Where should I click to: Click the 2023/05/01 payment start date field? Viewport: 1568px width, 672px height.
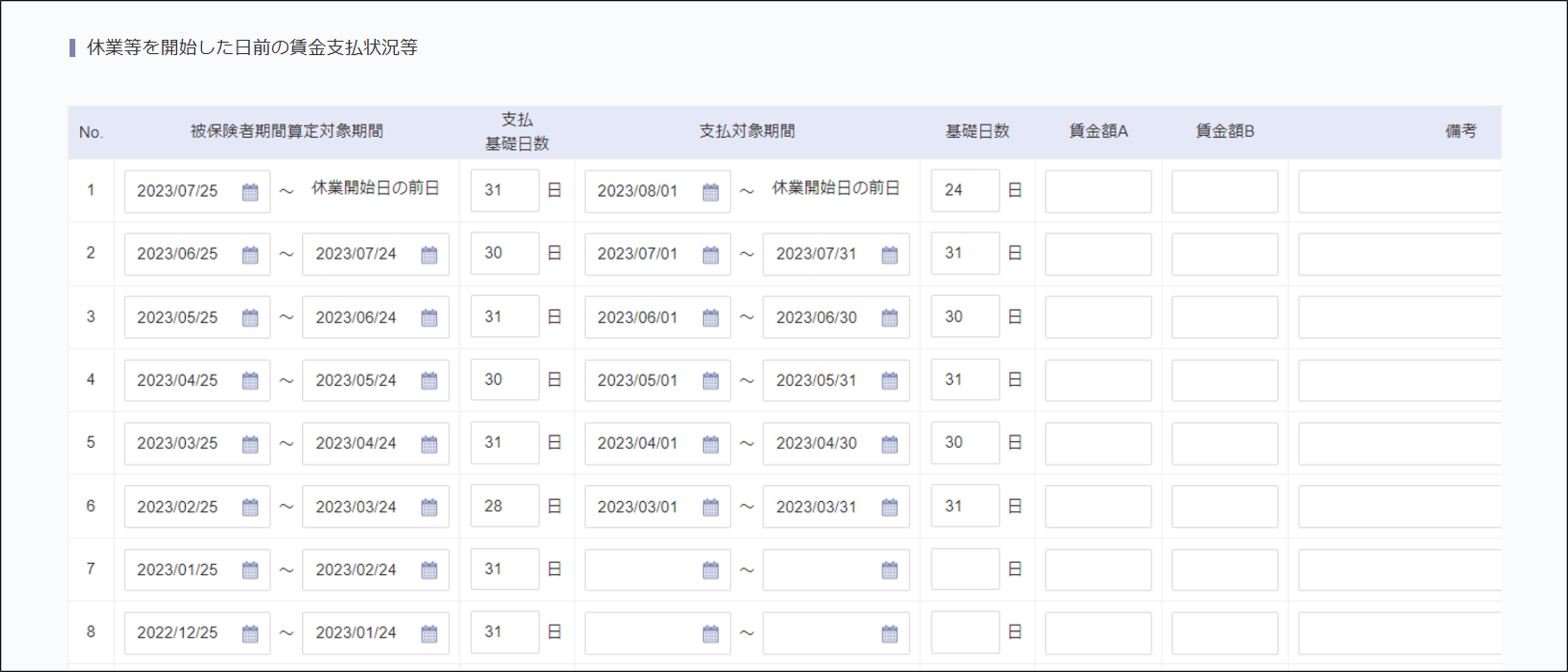point(639,381)
